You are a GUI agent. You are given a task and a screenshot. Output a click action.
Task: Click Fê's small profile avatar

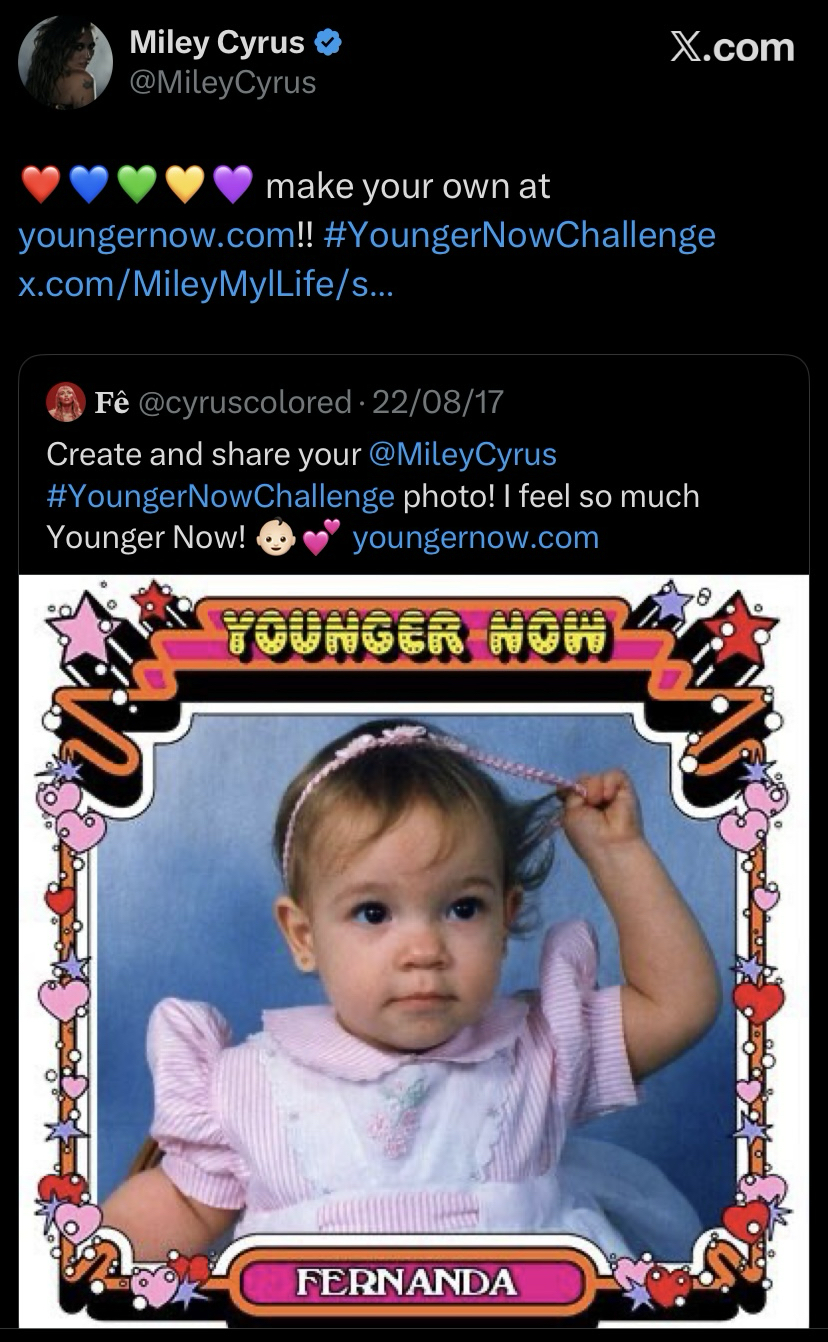click(x=65, y=402)
